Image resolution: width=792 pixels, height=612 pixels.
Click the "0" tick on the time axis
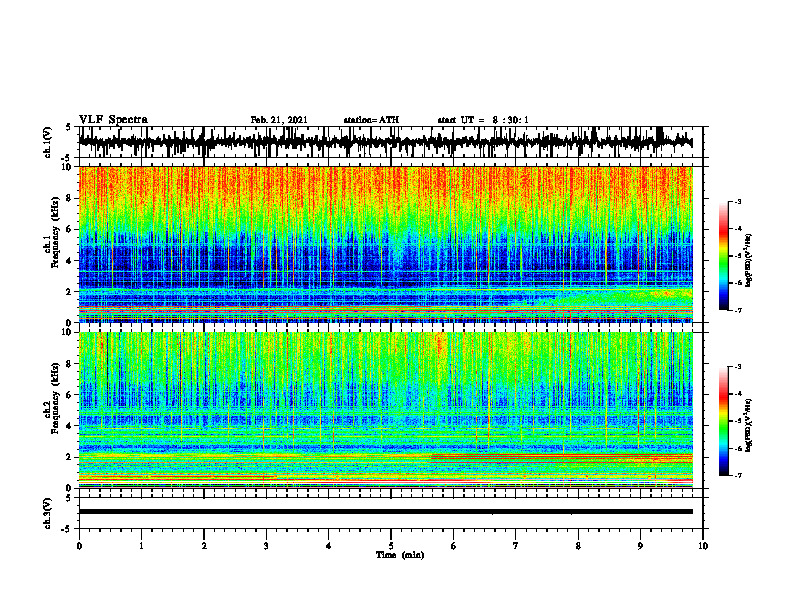coord(79,546)
